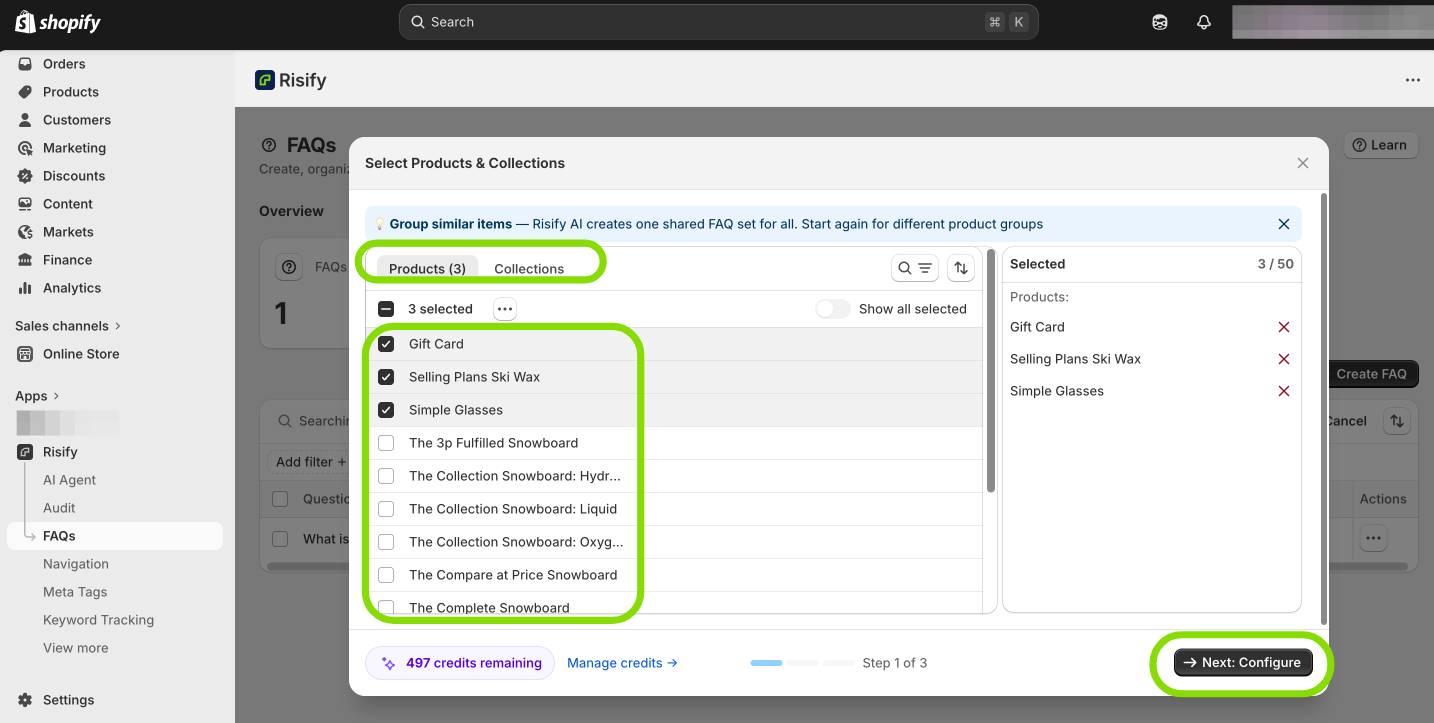1434x723 pixels.
Task: Switch to the Collections tab
Action: [529, 269]
